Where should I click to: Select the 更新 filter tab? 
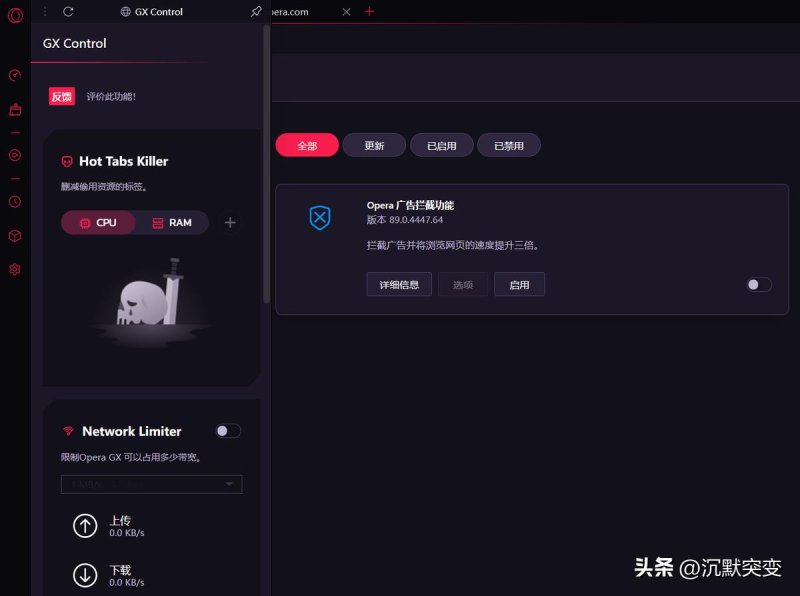coord(374,146)
